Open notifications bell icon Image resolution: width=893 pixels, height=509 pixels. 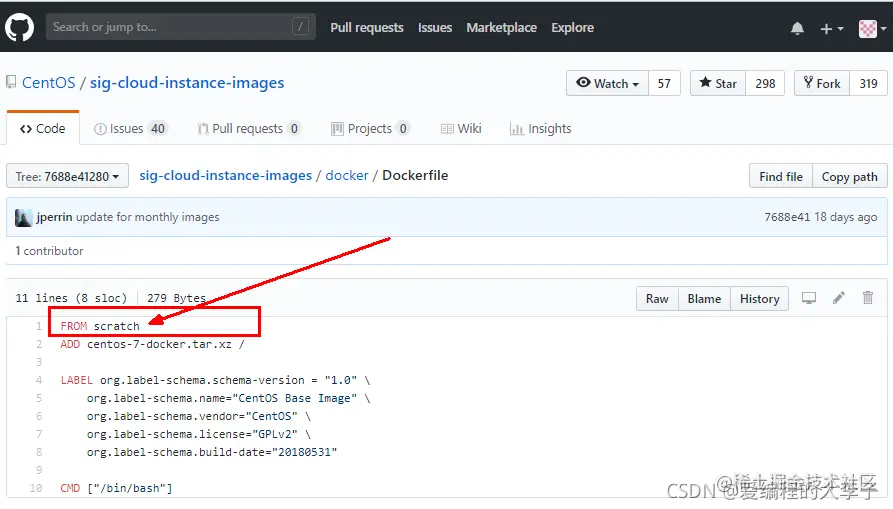click(797, 28)
